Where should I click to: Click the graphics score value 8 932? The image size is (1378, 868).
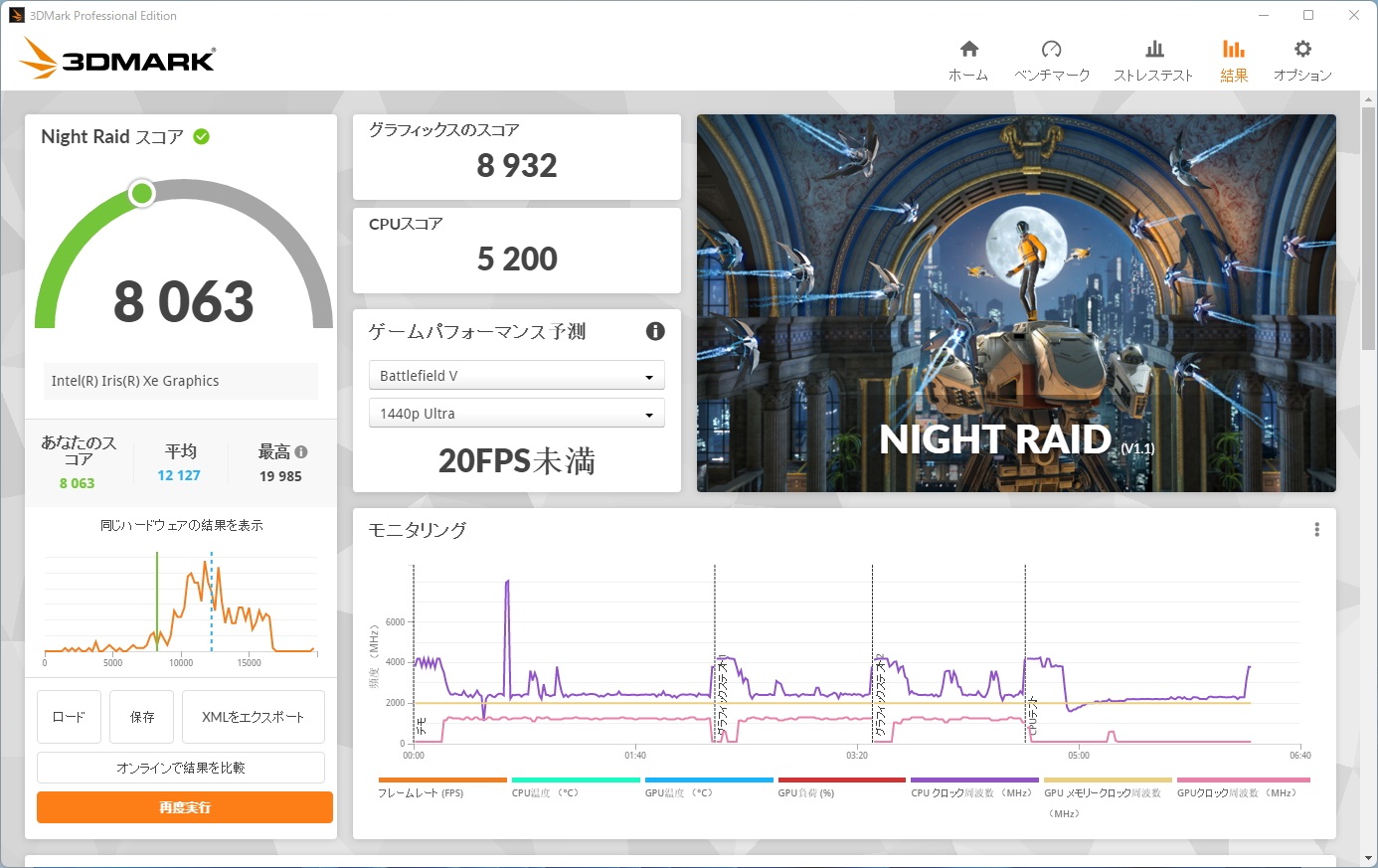pos(517,165)
